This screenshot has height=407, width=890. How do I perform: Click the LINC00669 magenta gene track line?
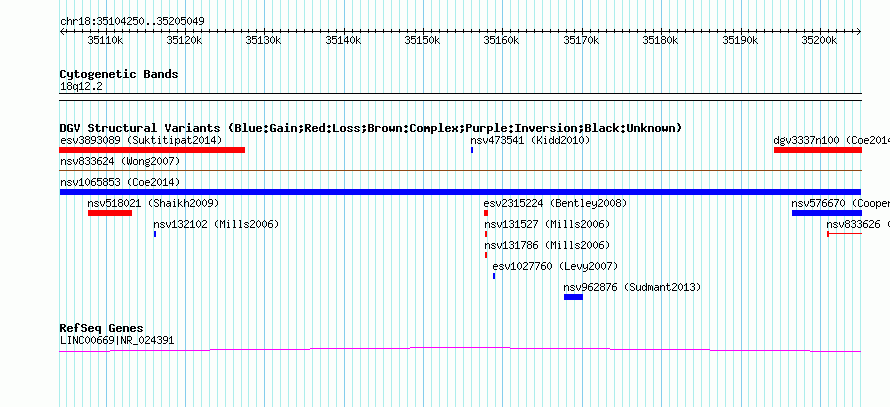click(460, 350)
